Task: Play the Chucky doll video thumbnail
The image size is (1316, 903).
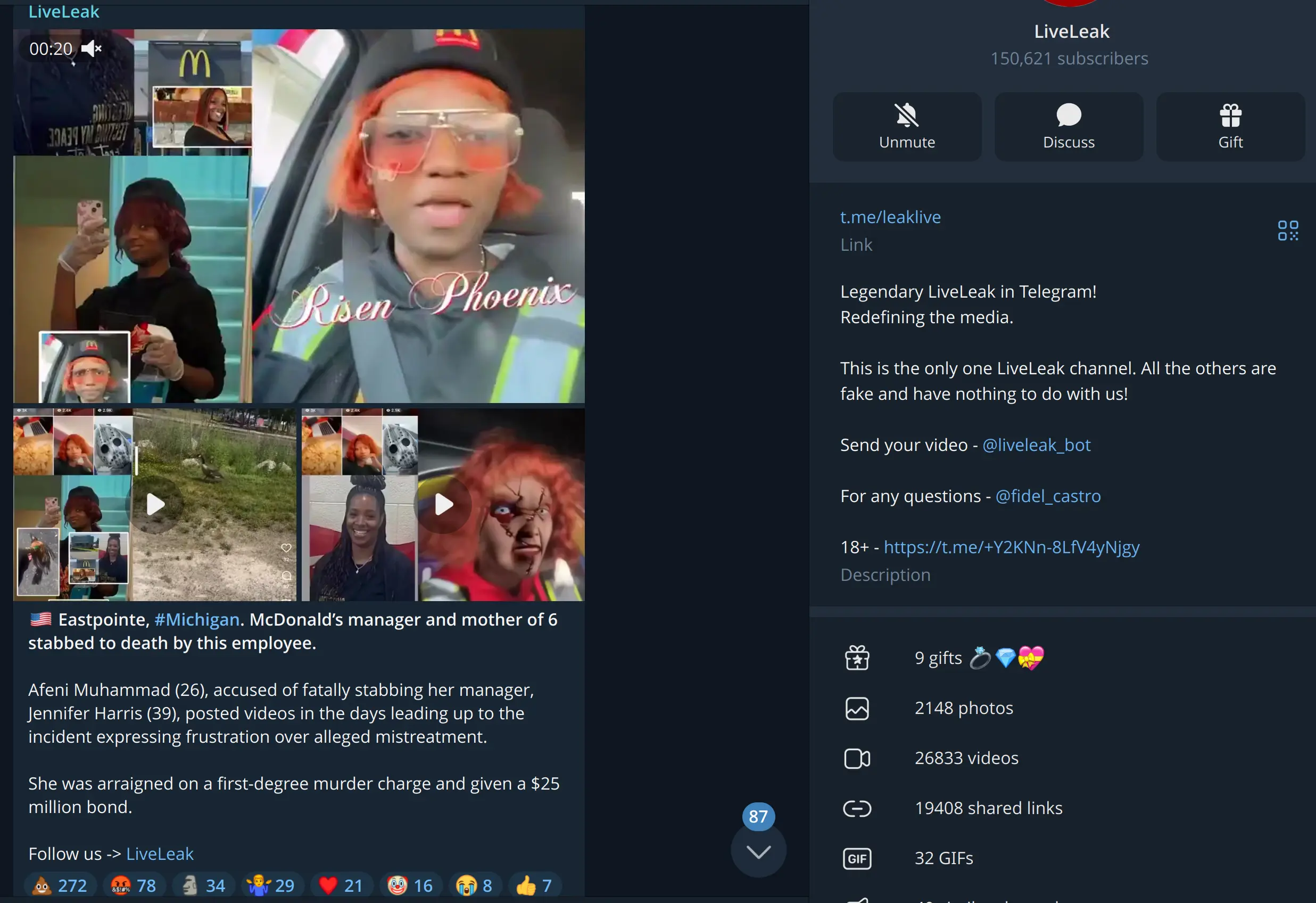Action: coord(443,505)
